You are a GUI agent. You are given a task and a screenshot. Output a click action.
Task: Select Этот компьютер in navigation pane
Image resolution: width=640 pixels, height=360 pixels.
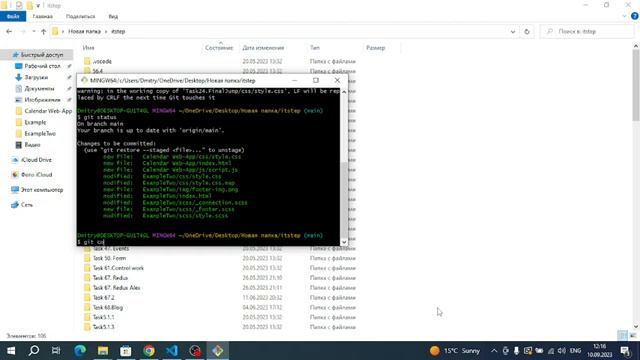point(42,190)
